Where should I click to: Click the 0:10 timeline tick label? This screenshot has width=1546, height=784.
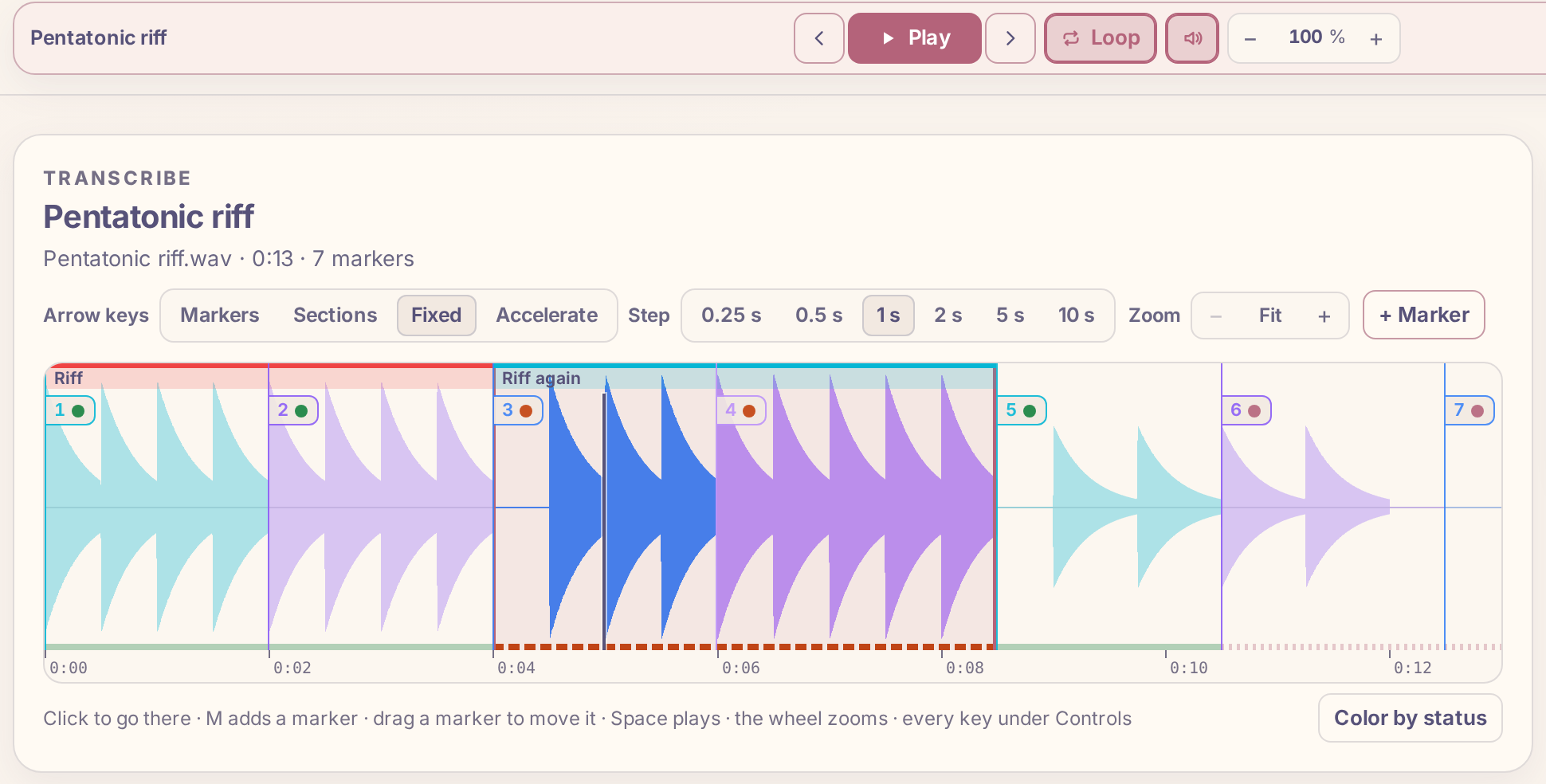[x=1188, y=668]
